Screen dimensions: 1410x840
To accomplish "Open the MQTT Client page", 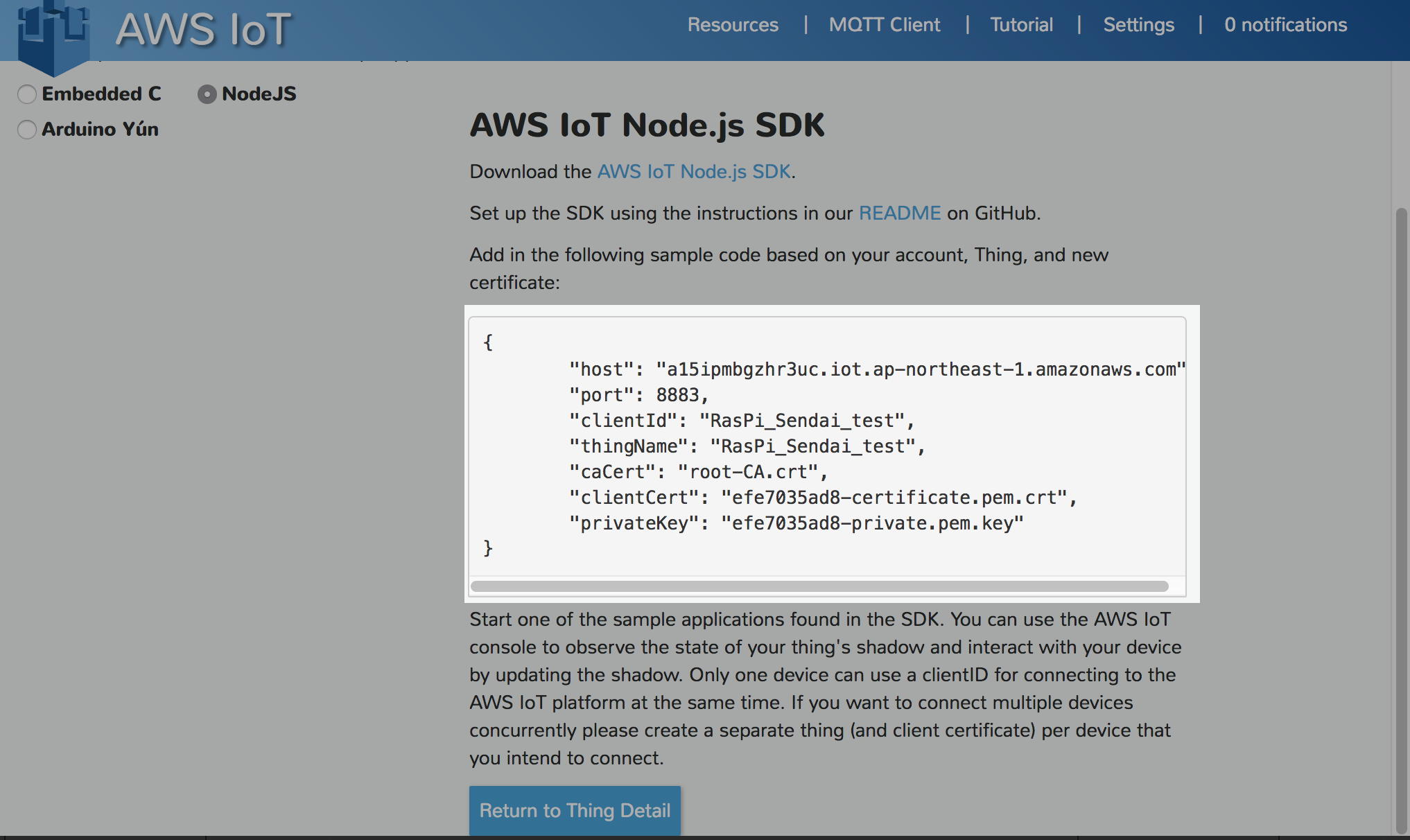I will pyautogui.click(x=885, y=25).
